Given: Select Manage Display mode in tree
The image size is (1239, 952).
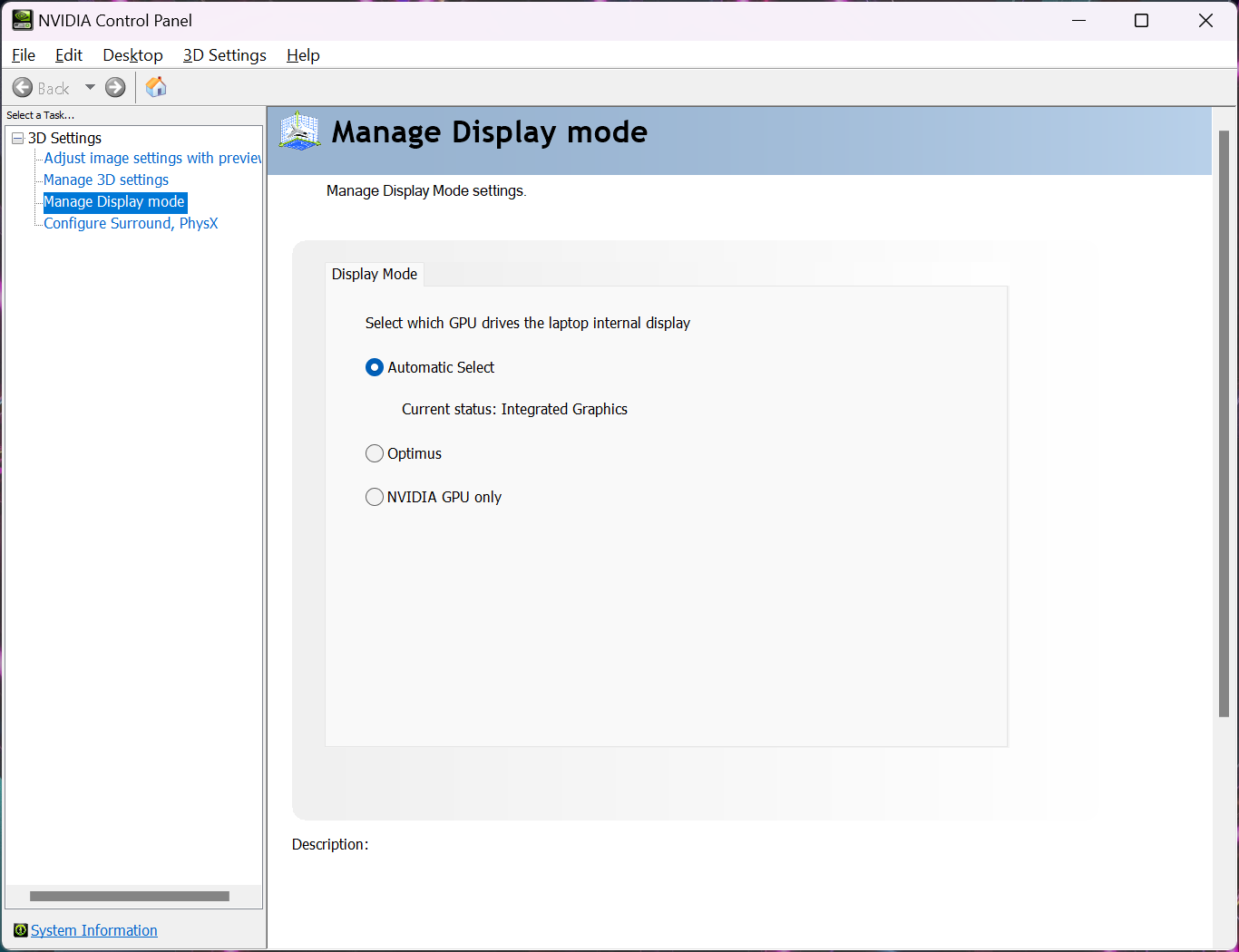Looking at the screenshot, I should pyautogui.click(x=114, y=201).
